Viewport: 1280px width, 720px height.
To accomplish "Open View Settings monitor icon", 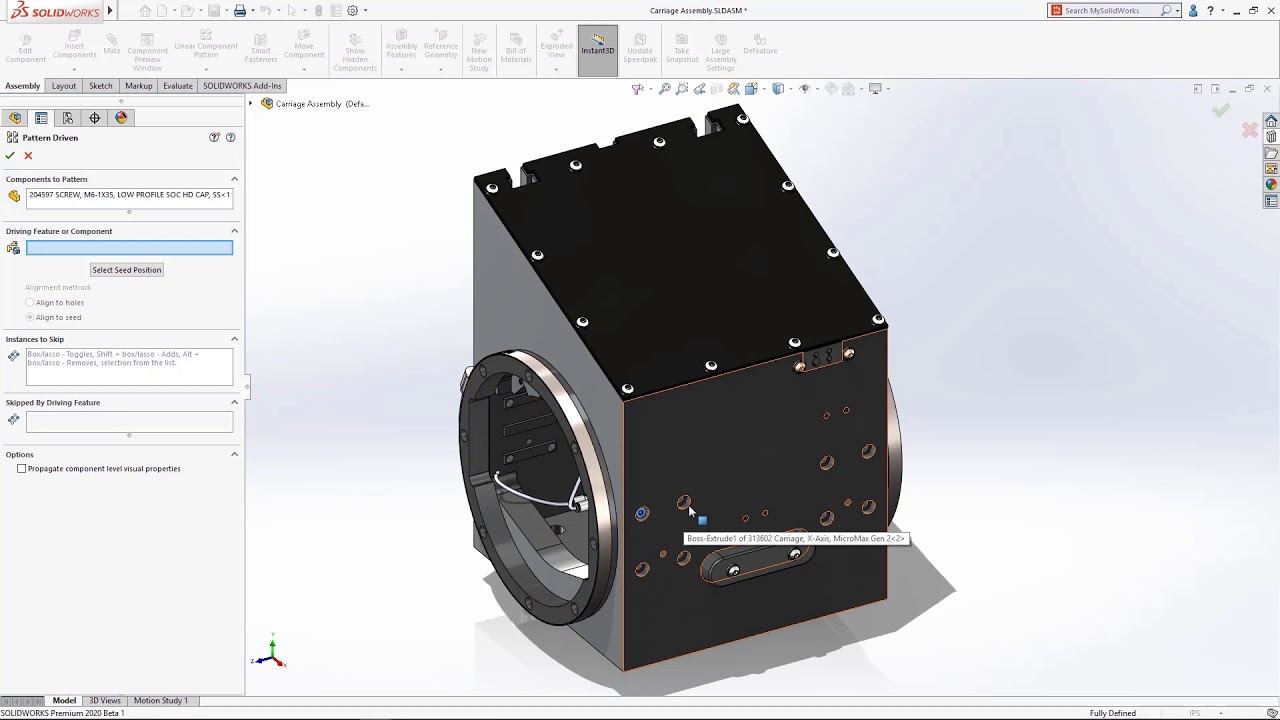I will pyautogui.click(x=875, y=89).
